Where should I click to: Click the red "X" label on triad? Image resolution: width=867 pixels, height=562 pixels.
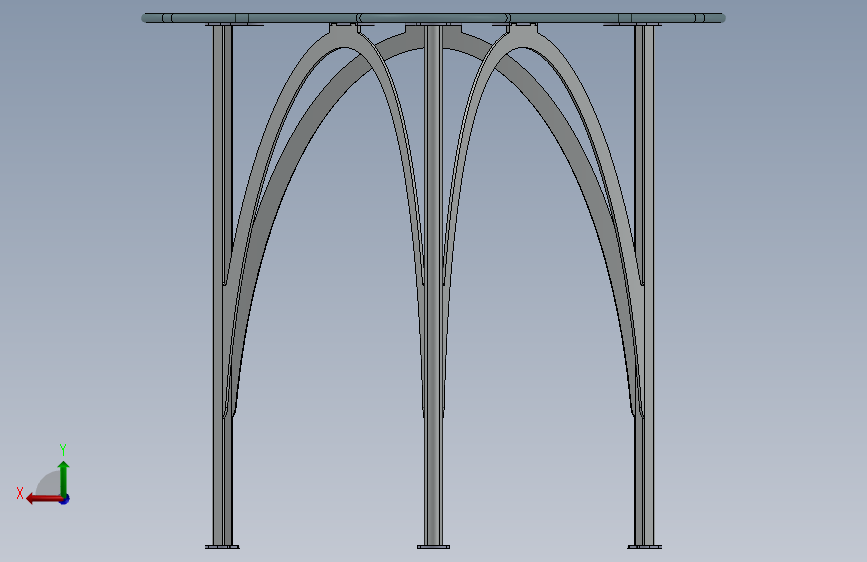pos(20,493)
